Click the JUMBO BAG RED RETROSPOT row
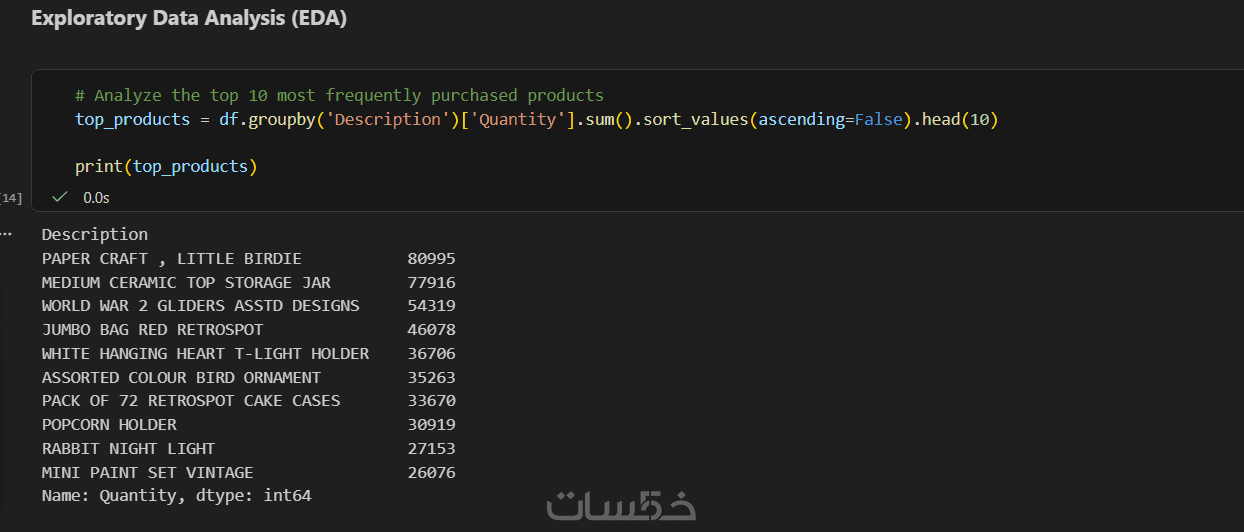This screenshot has width=1244, height=532. 152,330
